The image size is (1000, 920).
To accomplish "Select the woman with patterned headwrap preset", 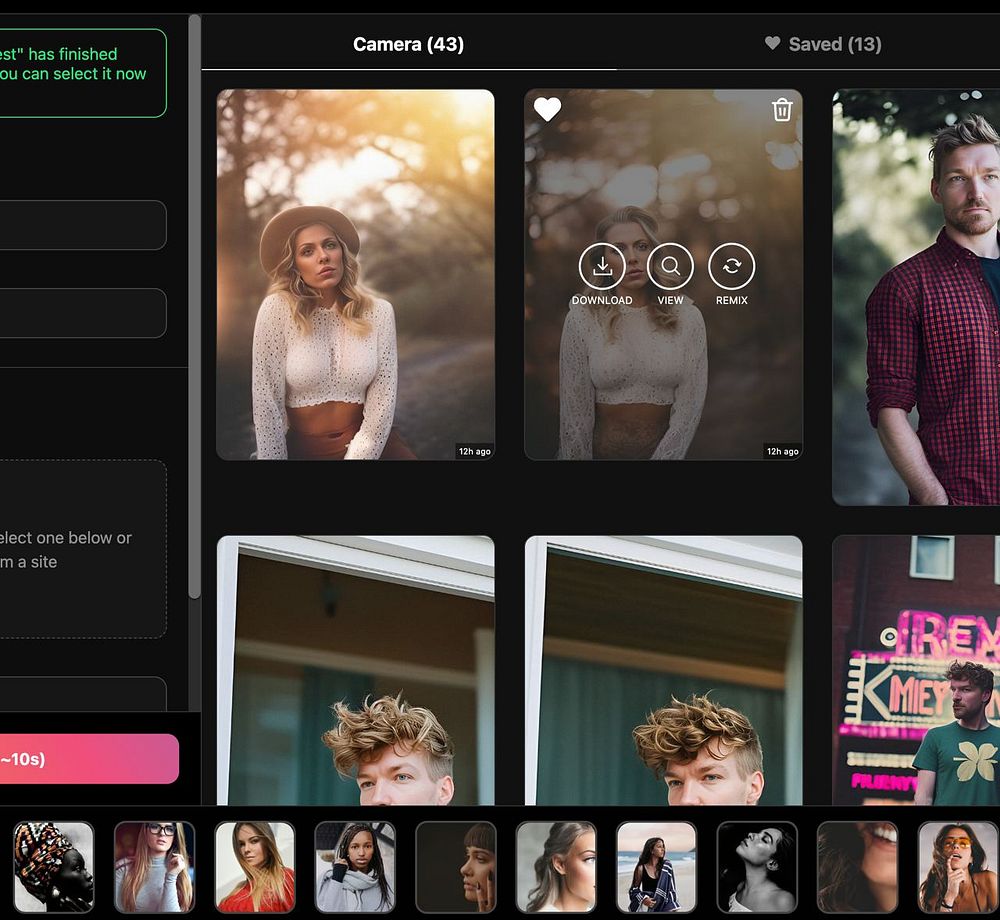I will (54, 867).
